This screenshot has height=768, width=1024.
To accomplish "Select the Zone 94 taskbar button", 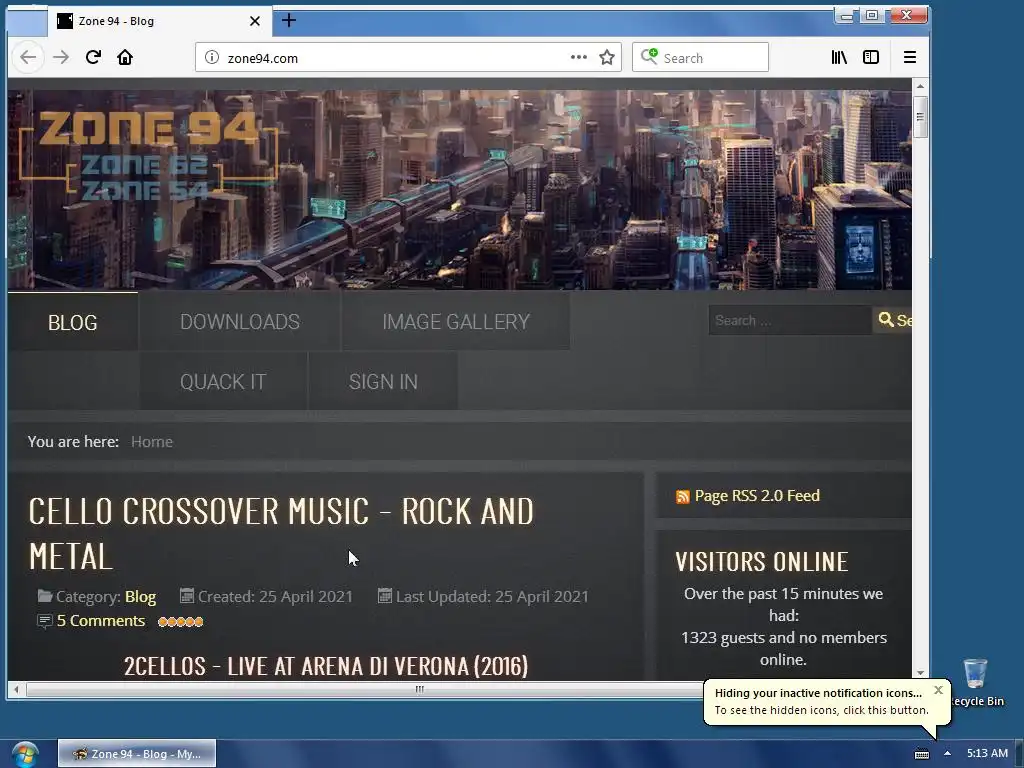I will [x=137, y=754].
